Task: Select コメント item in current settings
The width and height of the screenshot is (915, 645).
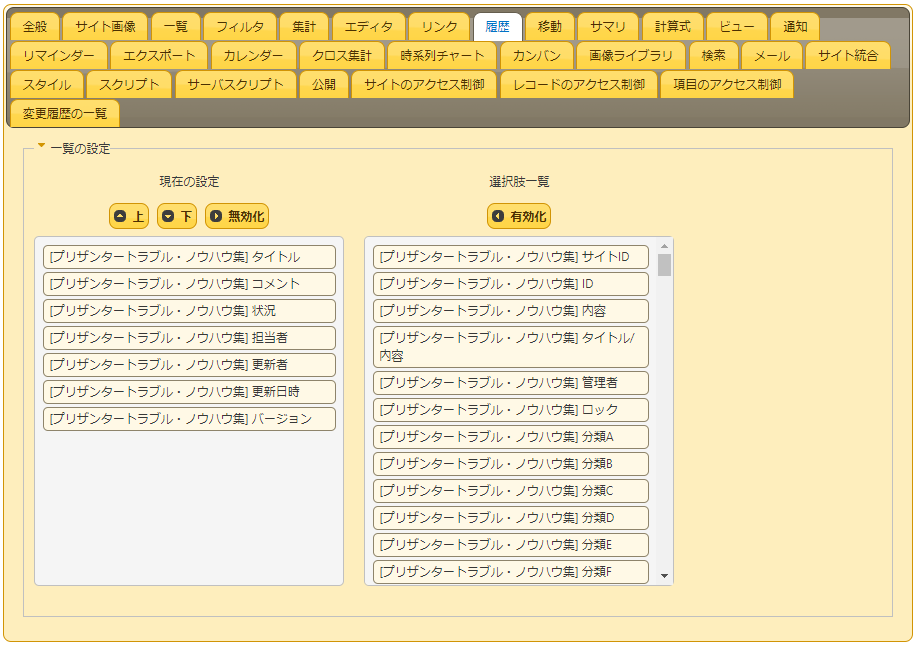Action: tap(190, 284)
